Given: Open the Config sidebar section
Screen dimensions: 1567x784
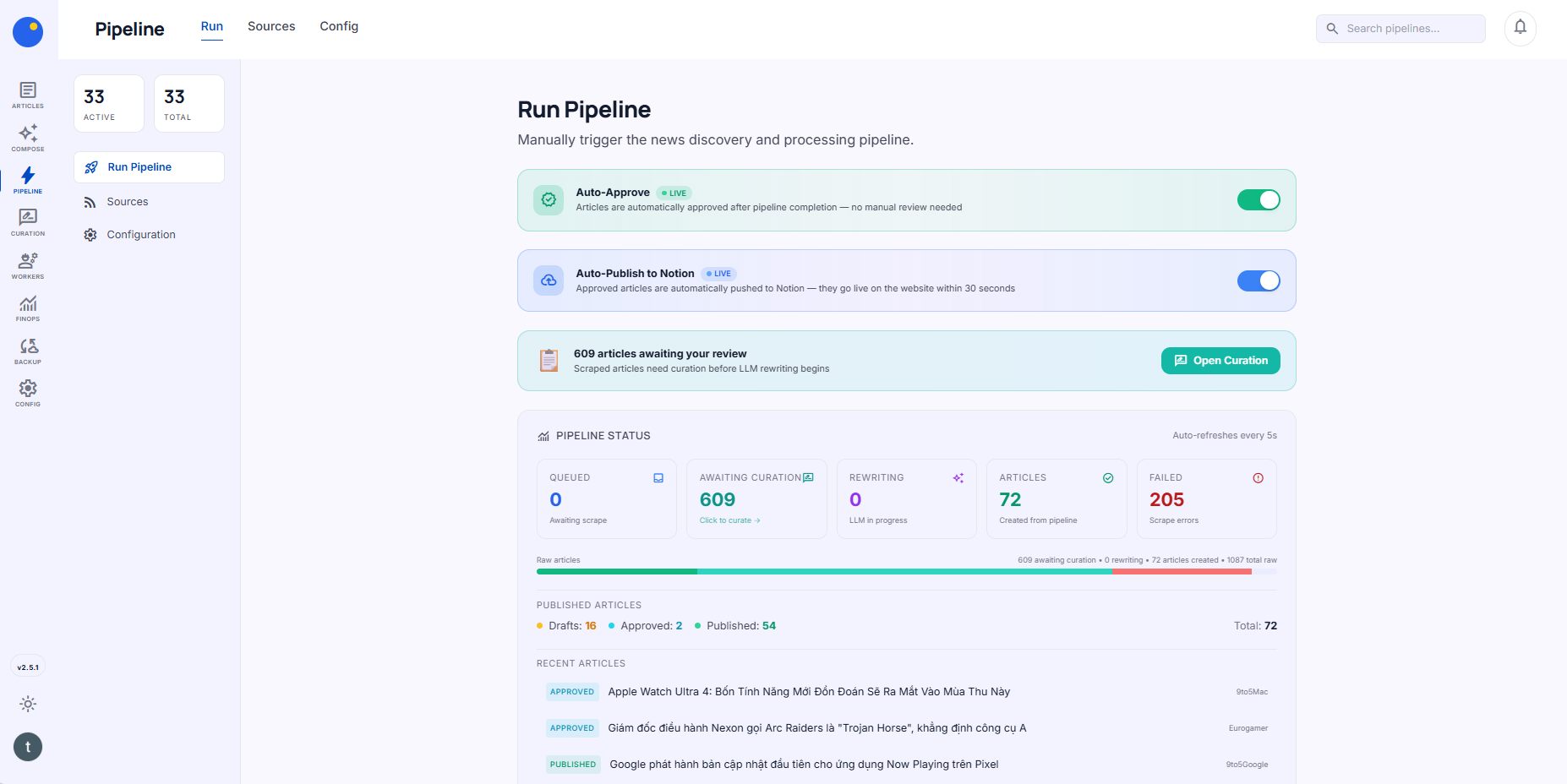Looking at the screenshot, I should click(28, 392).
